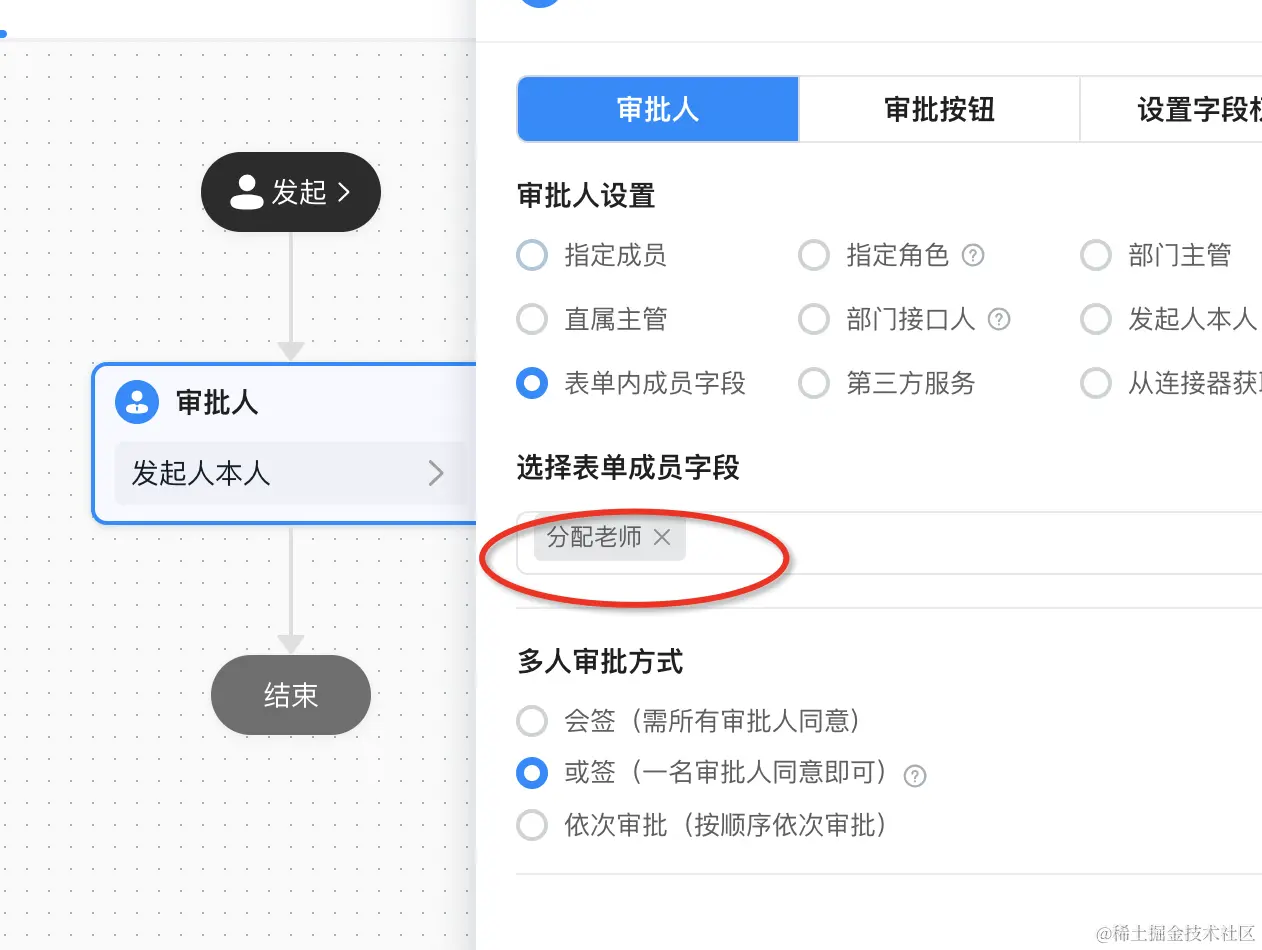Click the blue approver icon in 审批人 card
1262x950 pixels.
[x=138, y=403]
